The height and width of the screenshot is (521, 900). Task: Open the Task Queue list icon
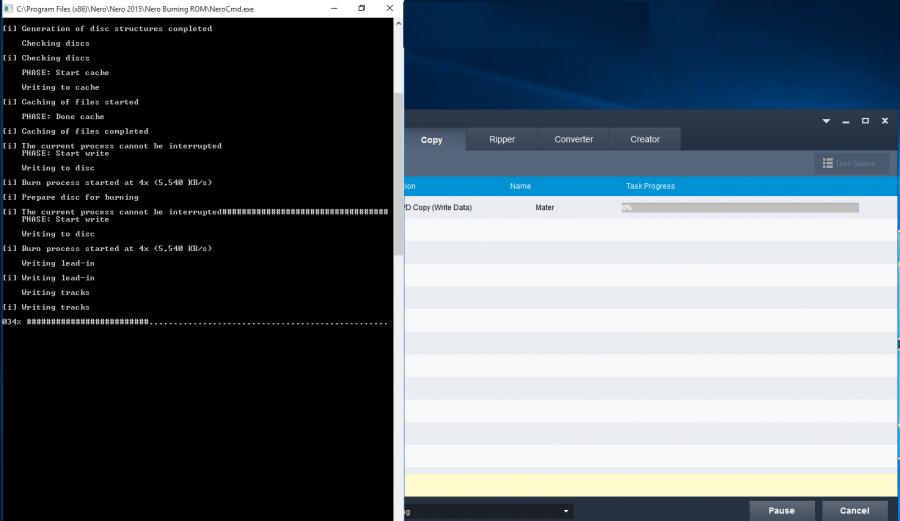[828, 163]
